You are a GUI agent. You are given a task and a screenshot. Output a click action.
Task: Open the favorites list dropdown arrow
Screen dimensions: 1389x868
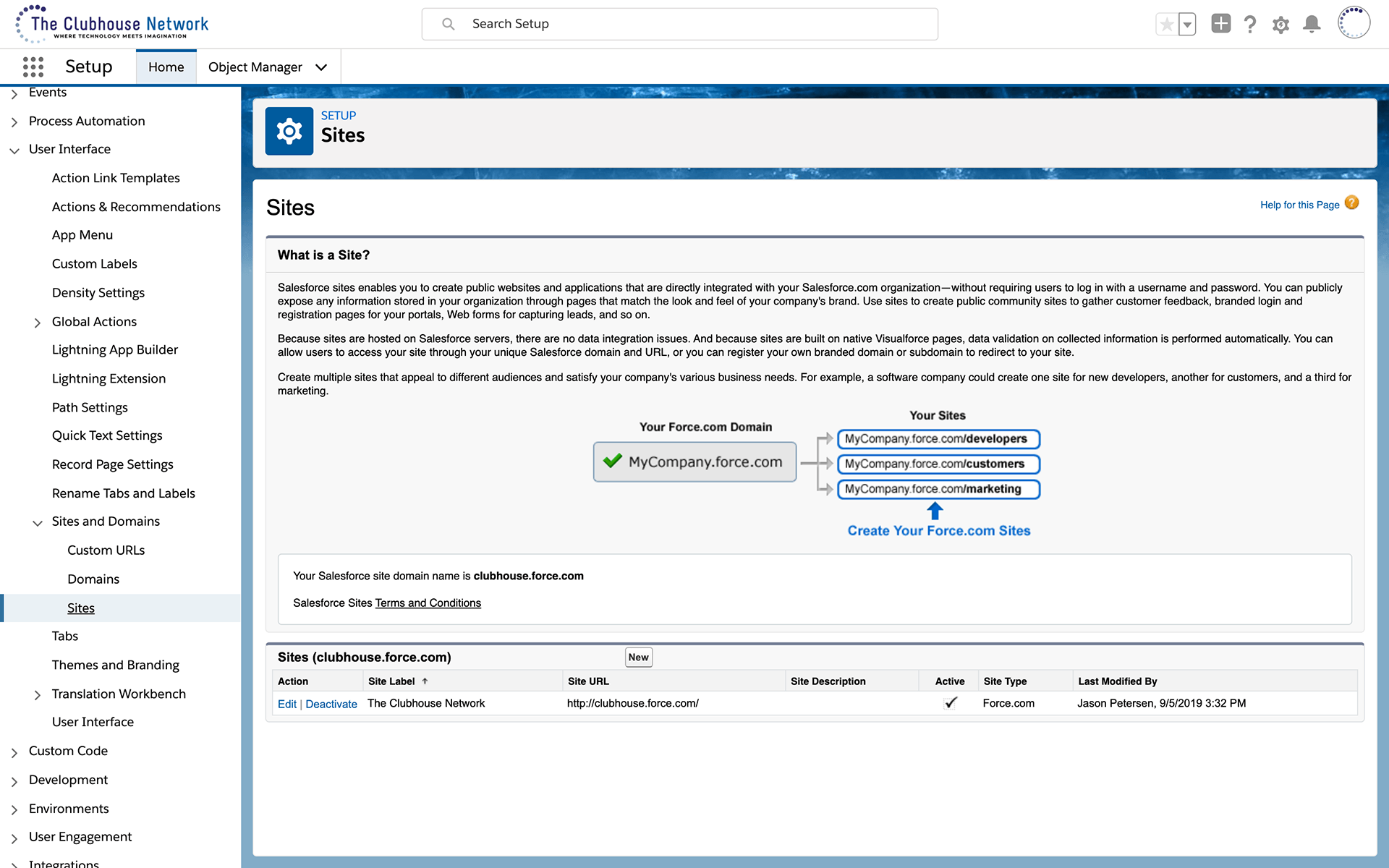pos(1187,25)
